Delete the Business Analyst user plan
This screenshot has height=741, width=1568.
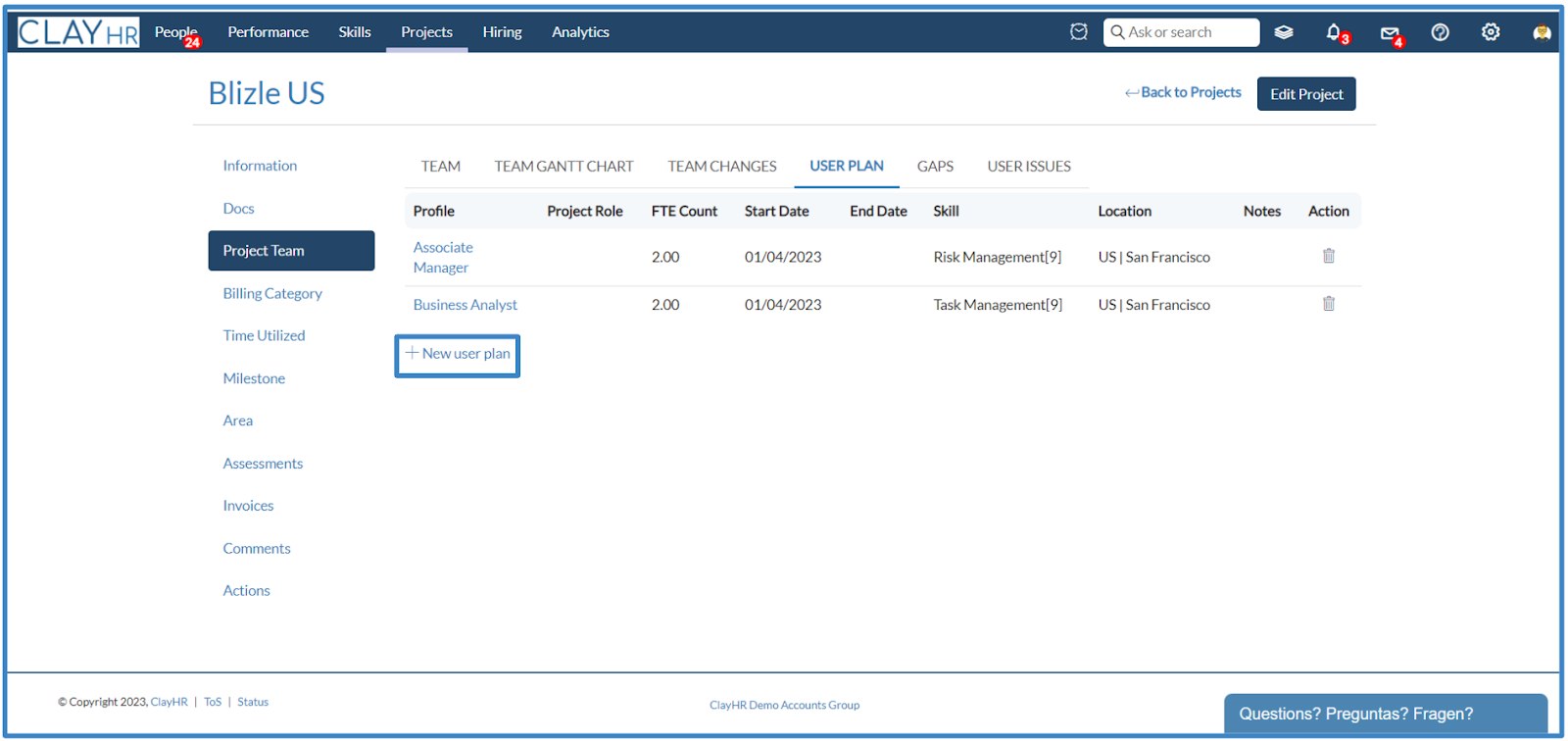[1329, 304]
